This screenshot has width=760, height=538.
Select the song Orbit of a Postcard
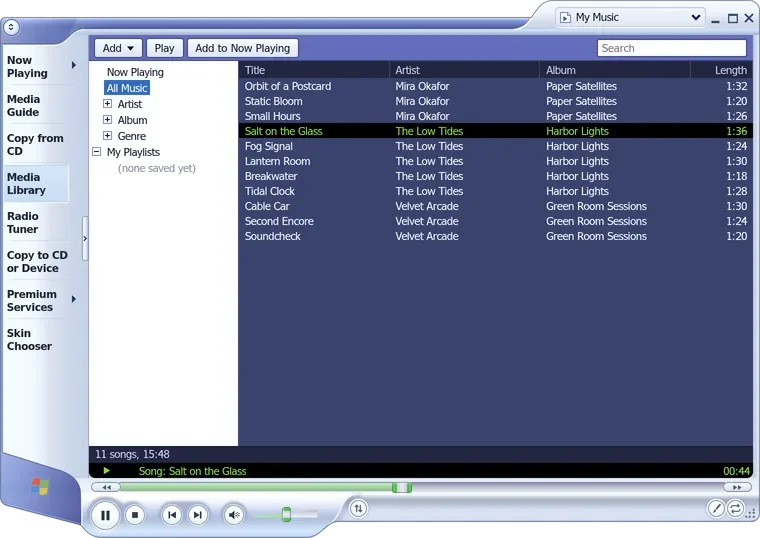tap(495, 86)
